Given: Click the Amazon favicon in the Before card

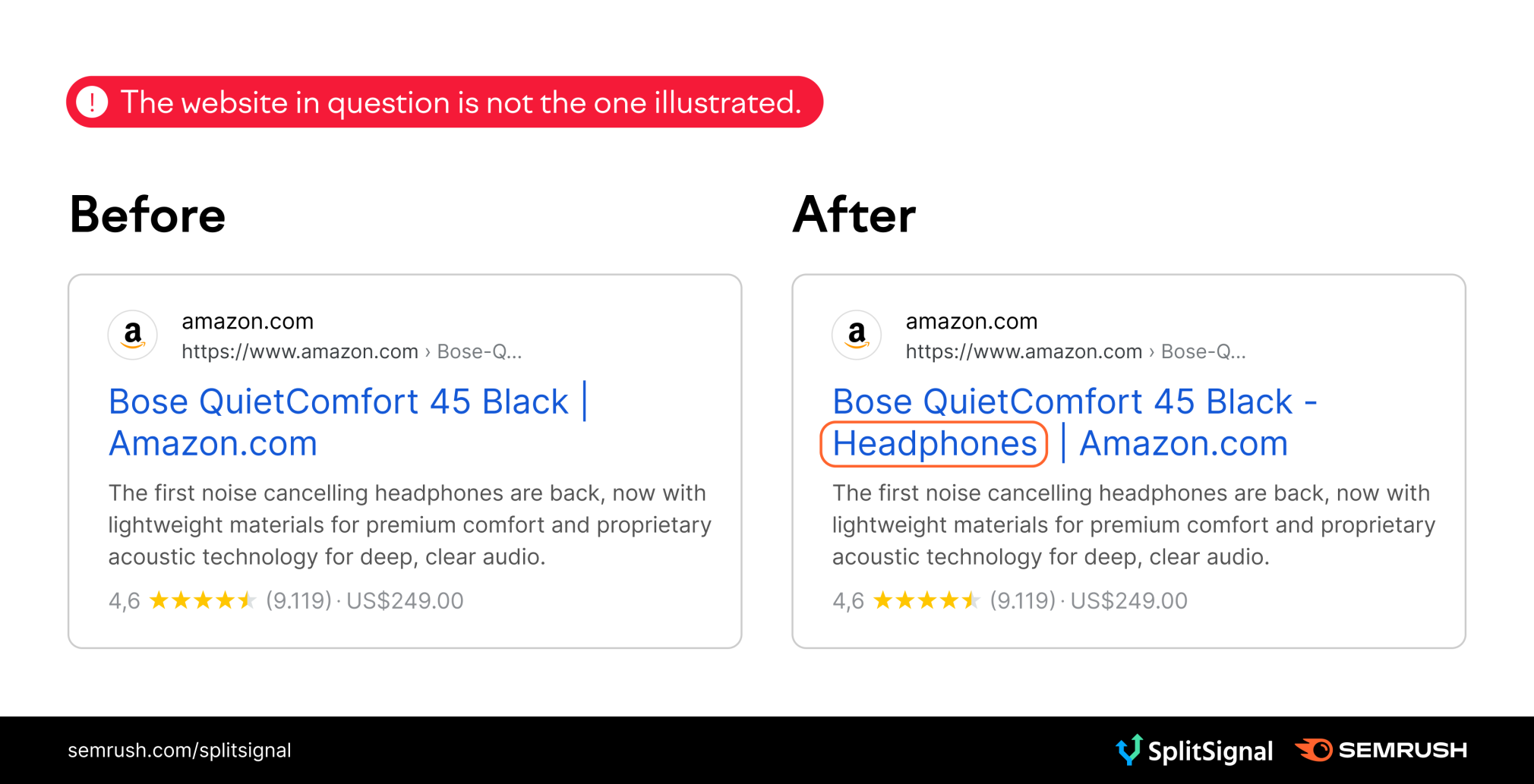Looking at the screenshot, I should [133, 335].
